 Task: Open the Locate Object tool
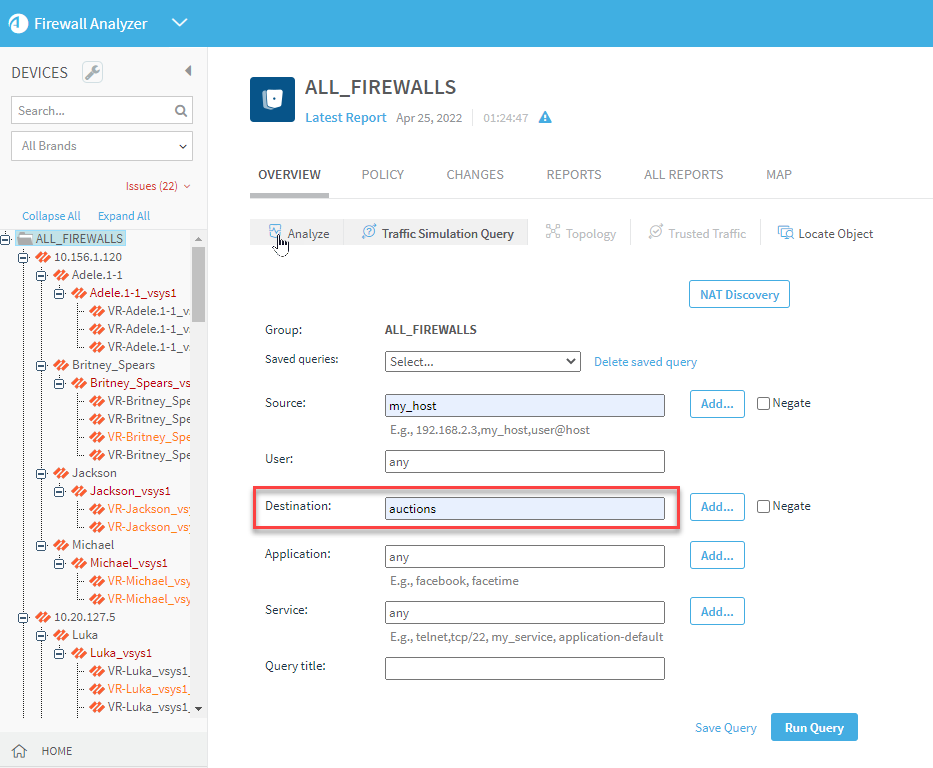[x=825, y=233]
